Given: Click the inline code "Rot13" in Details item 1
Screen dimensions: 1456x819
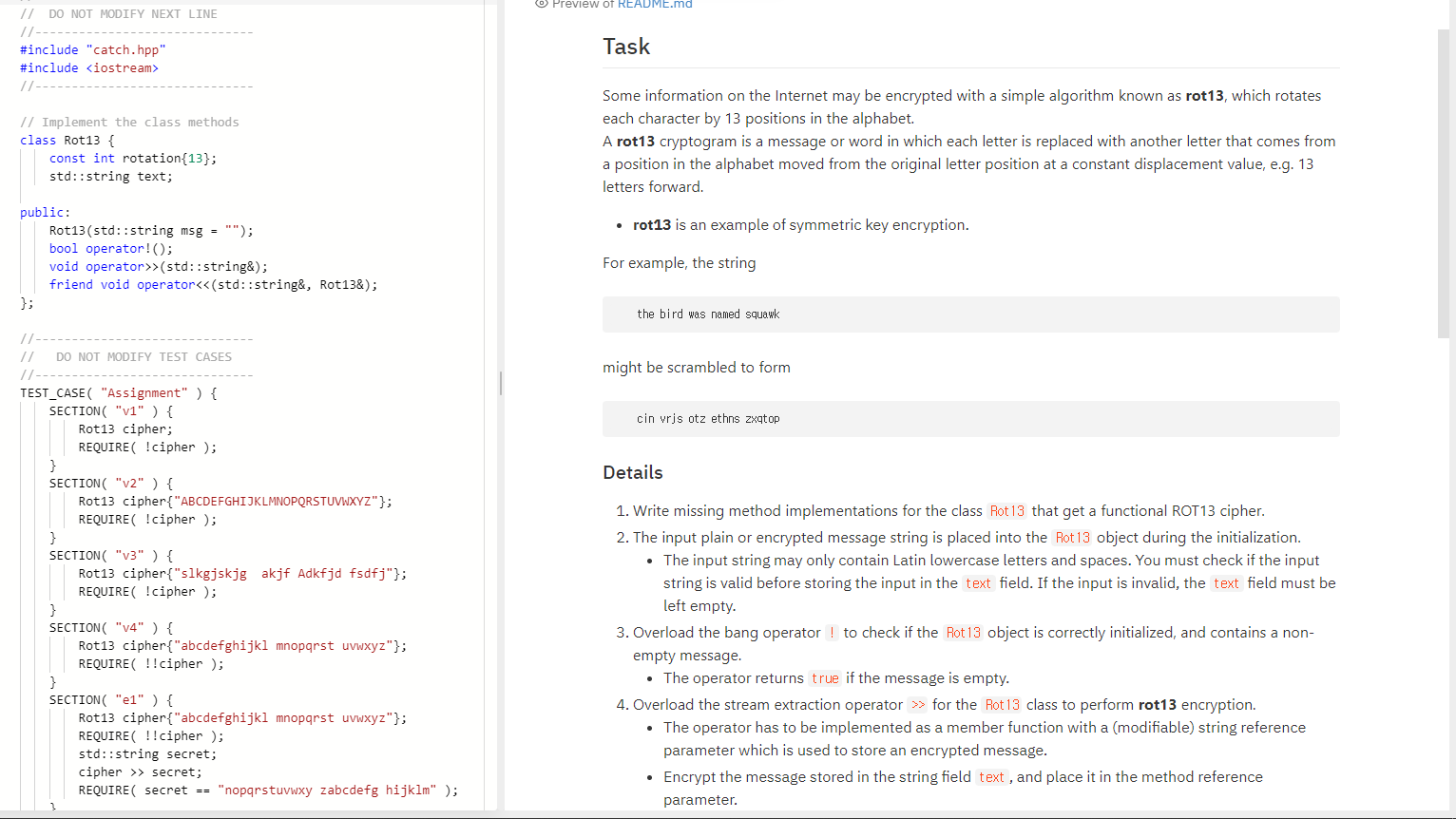Looking at the screenshot, I should point(1007,511).
